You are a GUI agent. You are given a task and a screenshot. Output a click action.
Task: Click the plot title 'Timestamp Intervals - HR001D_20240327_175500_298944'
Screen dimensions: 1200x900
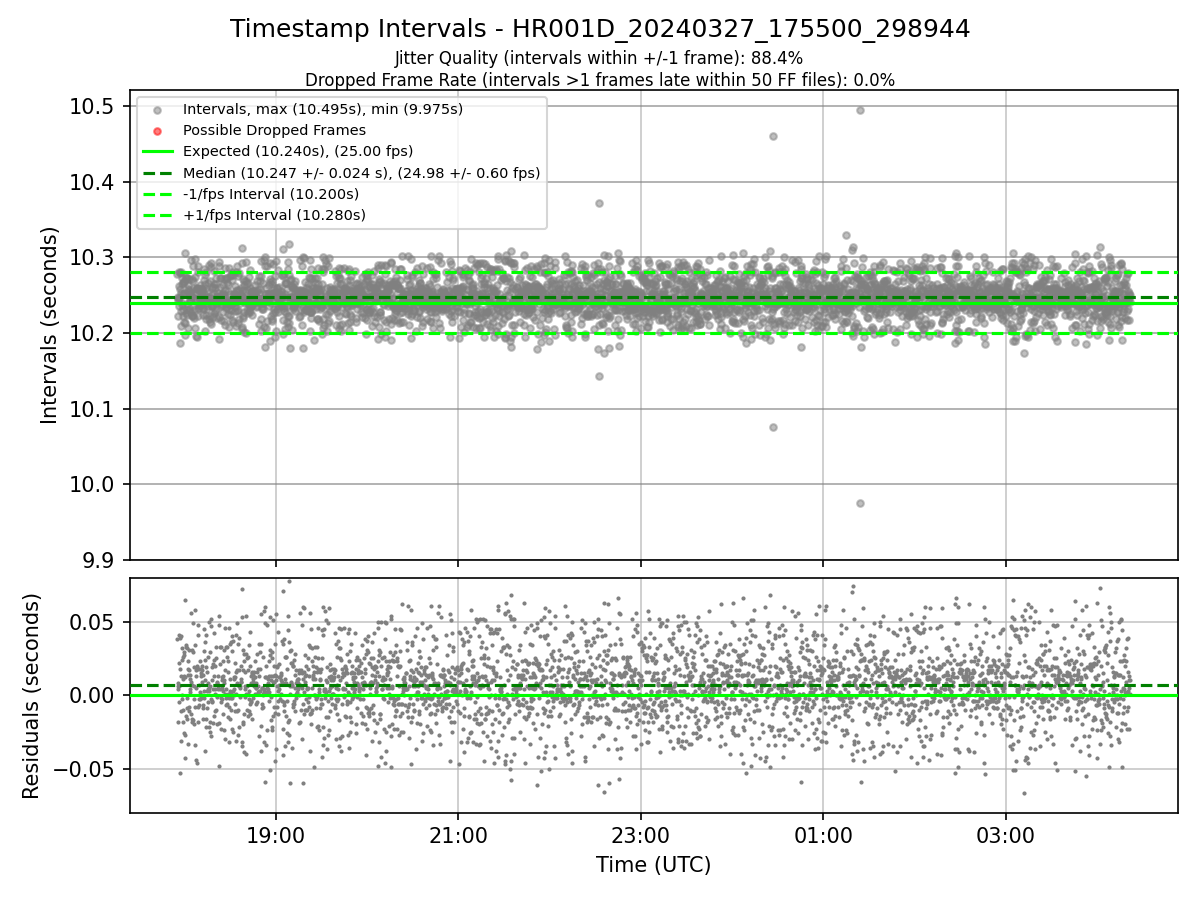pyautogui.click(x=600, y=29)
